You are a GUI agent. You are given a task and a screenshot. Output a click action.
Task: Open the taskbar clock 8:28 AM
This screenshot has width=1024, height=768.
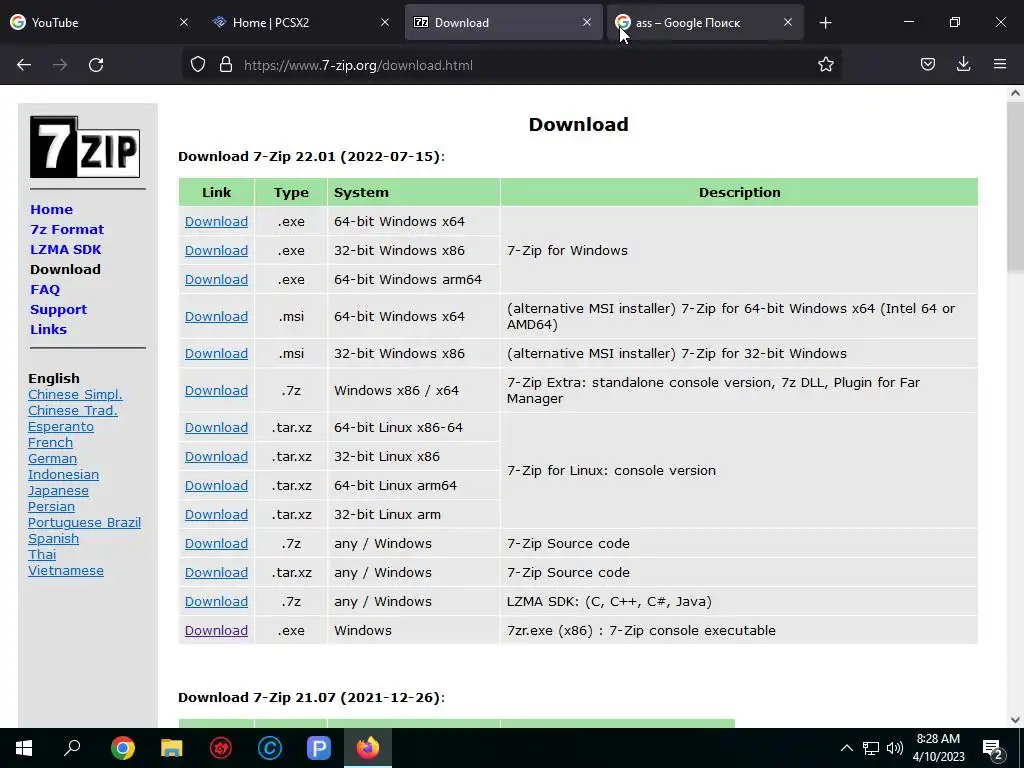(938, 748)
